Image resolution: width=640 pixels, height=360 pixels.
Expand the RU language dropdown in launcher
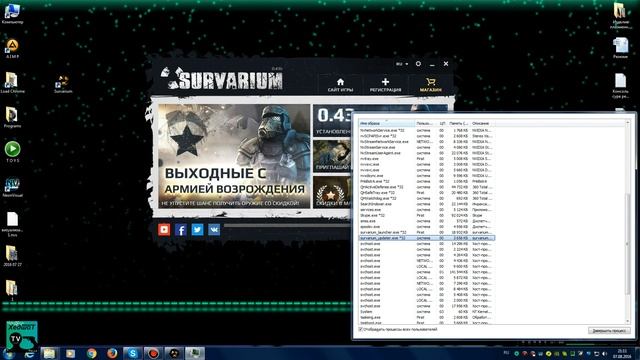[x=402, y=64]
